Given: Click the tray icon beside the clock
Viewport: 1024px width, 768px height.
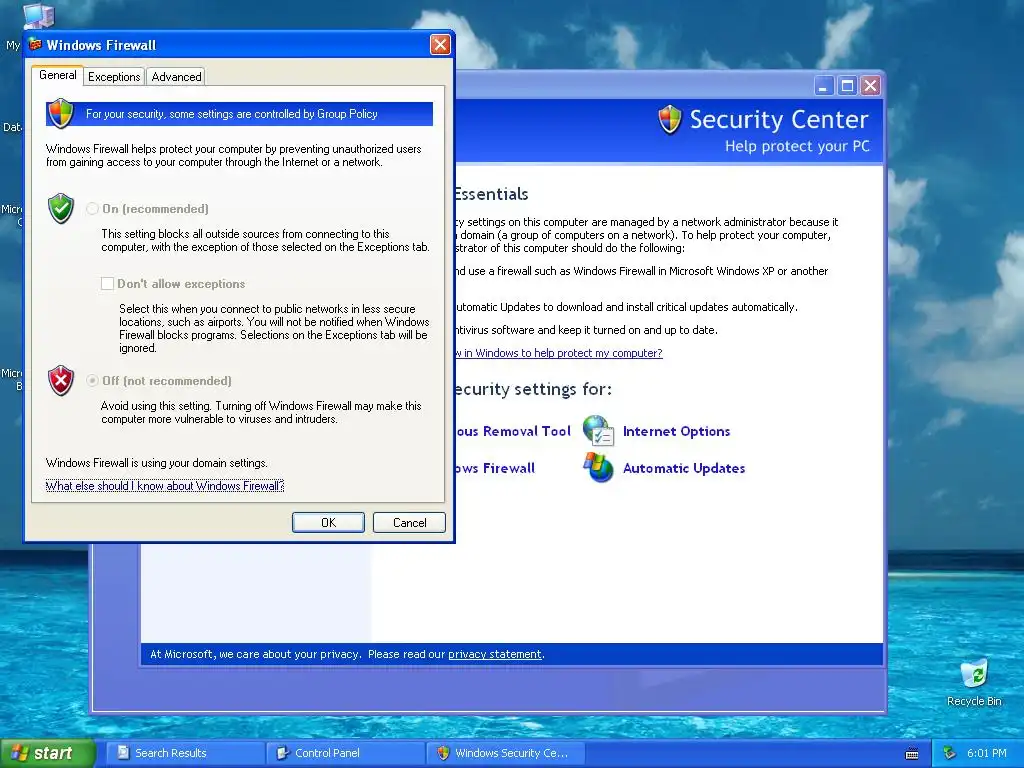Looking at the screenshot, I should pyautogui.click(x=950, y=753).
